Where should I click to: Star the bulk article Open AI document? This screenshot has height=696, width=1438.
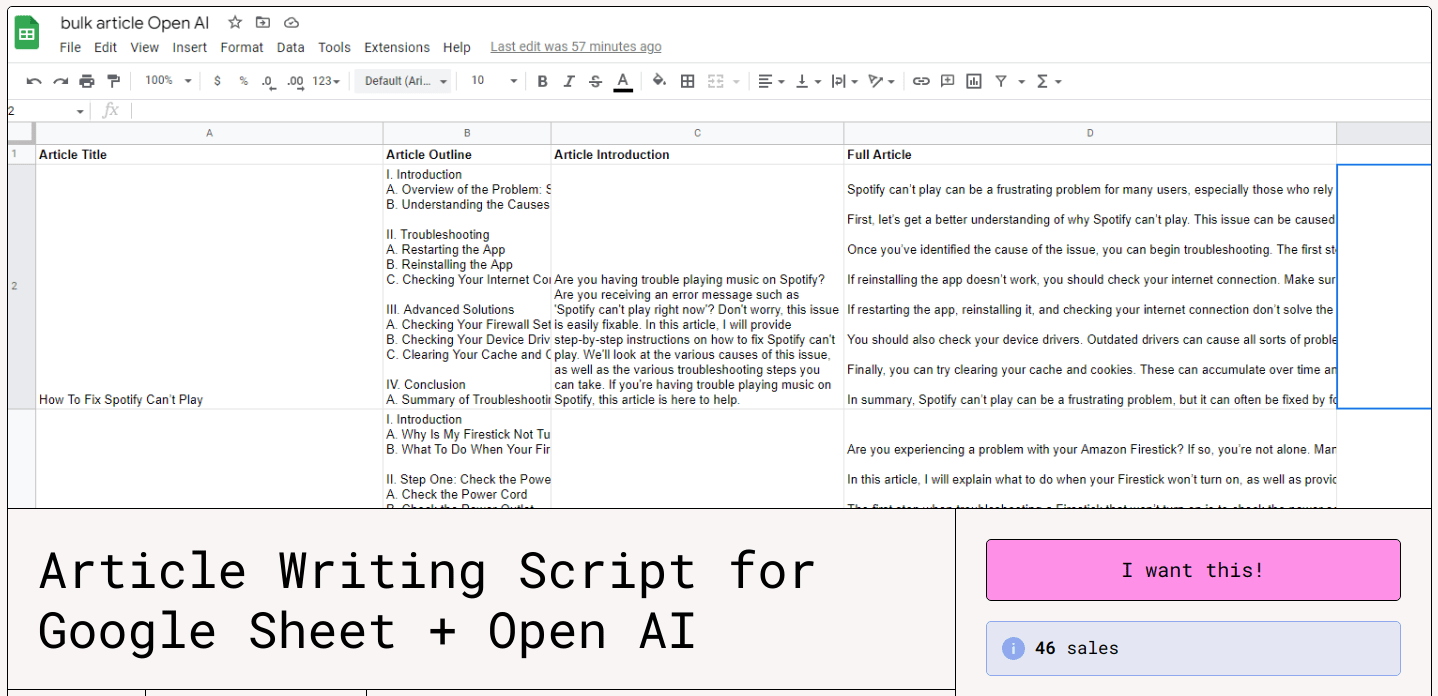tap(235, 22)
